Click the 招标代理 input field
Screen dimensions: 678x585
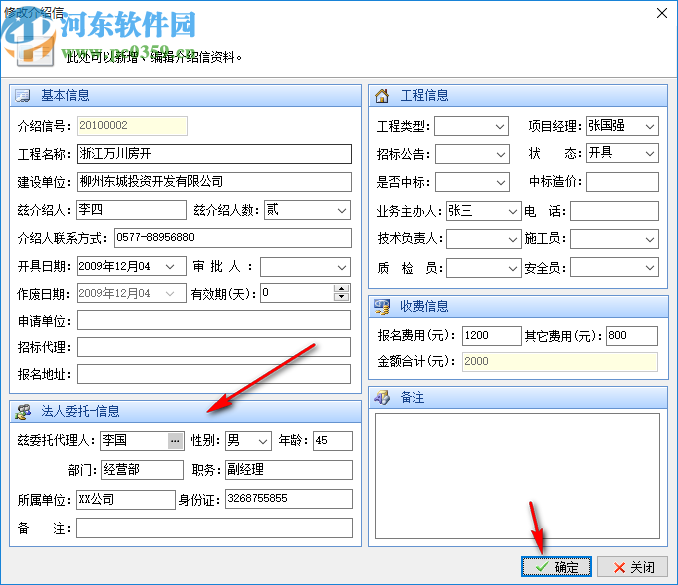[x=214, y=347]
